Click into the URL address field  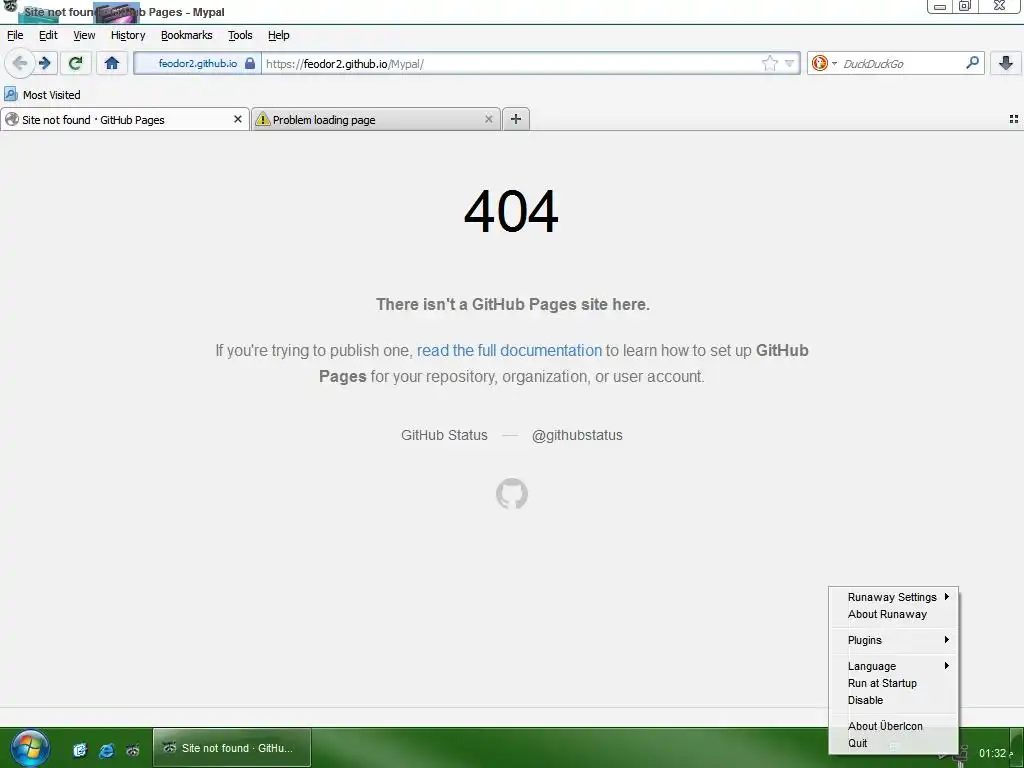509,63
